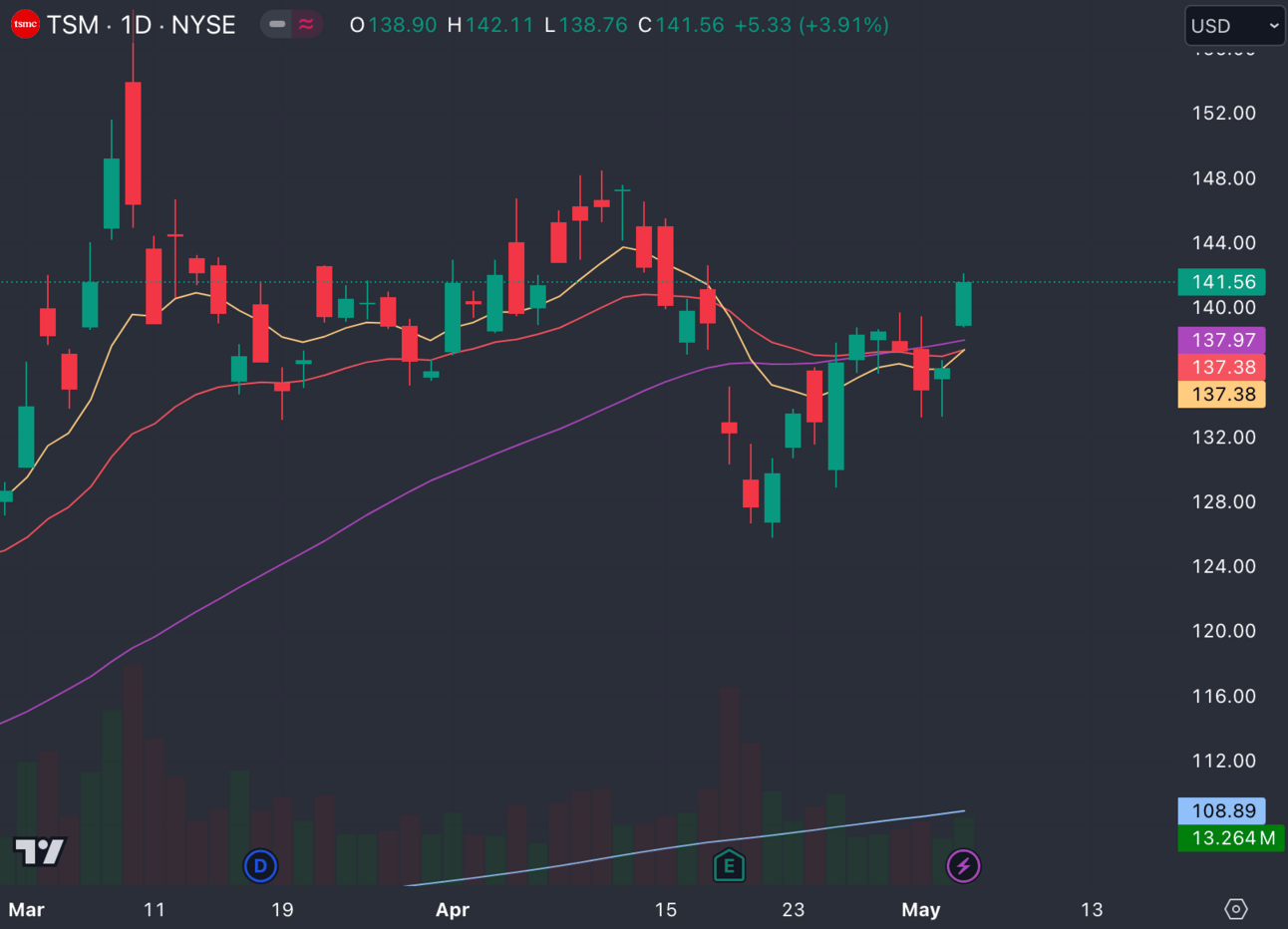Select the close value 141.56 in header
This screenshot has width=1288, height=929.
pyautogui.click(x=690, y=25)
